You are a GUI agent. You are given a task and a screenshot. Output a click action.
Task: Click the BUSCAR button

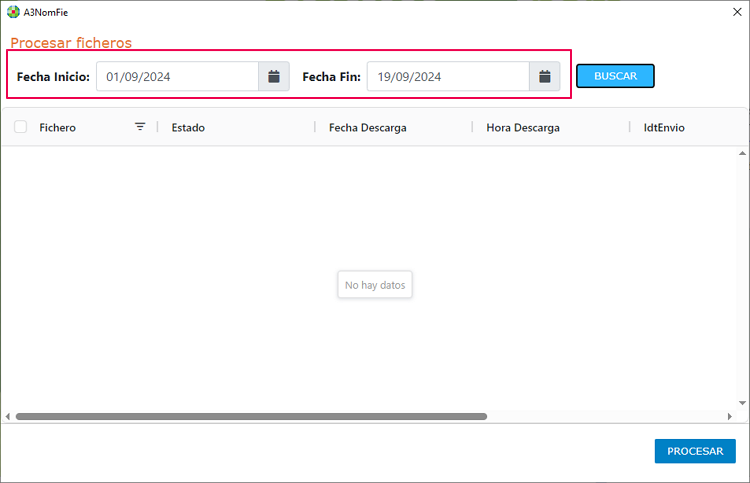tap(615, 76)
